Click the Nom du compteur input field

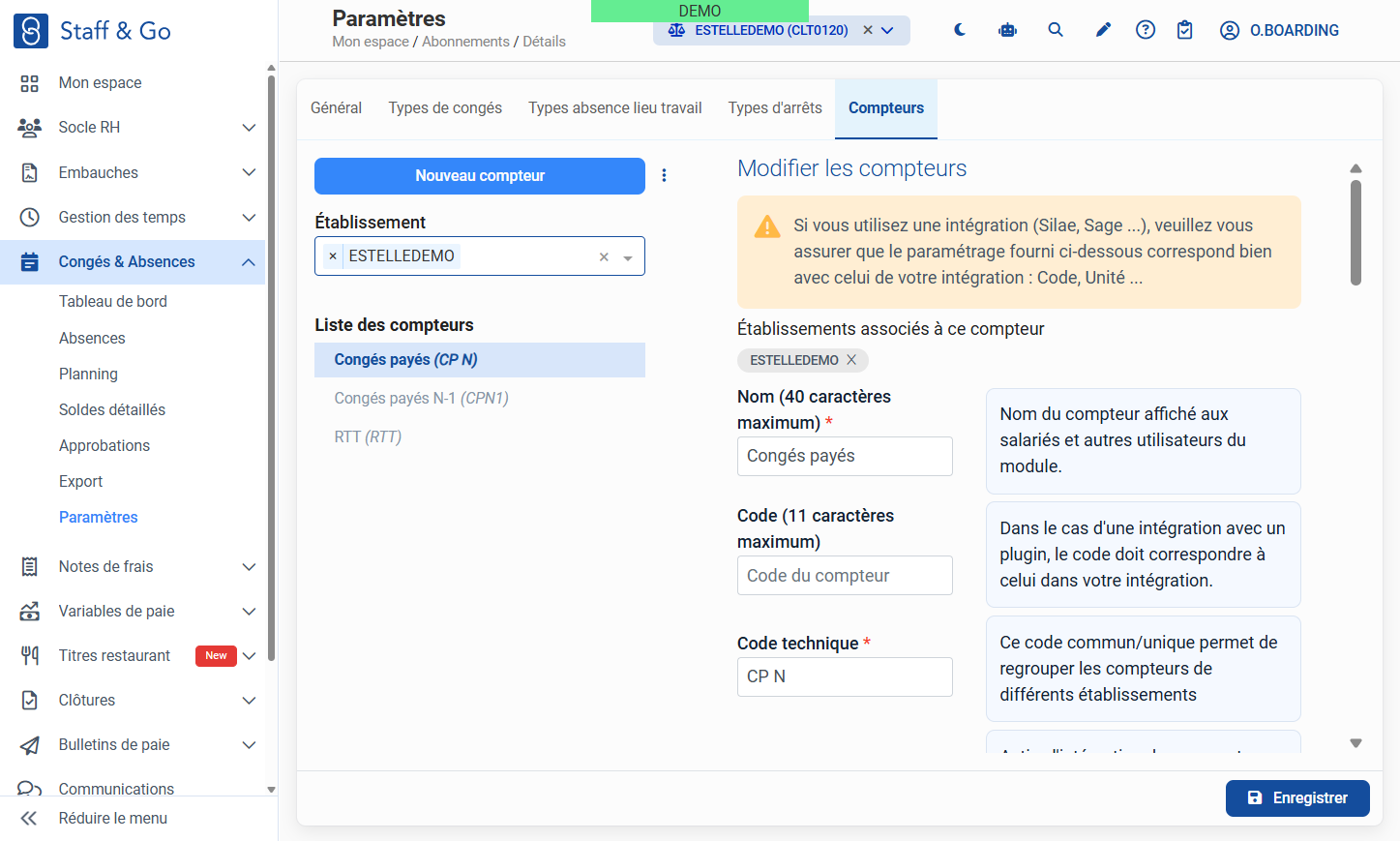[845, 456]
